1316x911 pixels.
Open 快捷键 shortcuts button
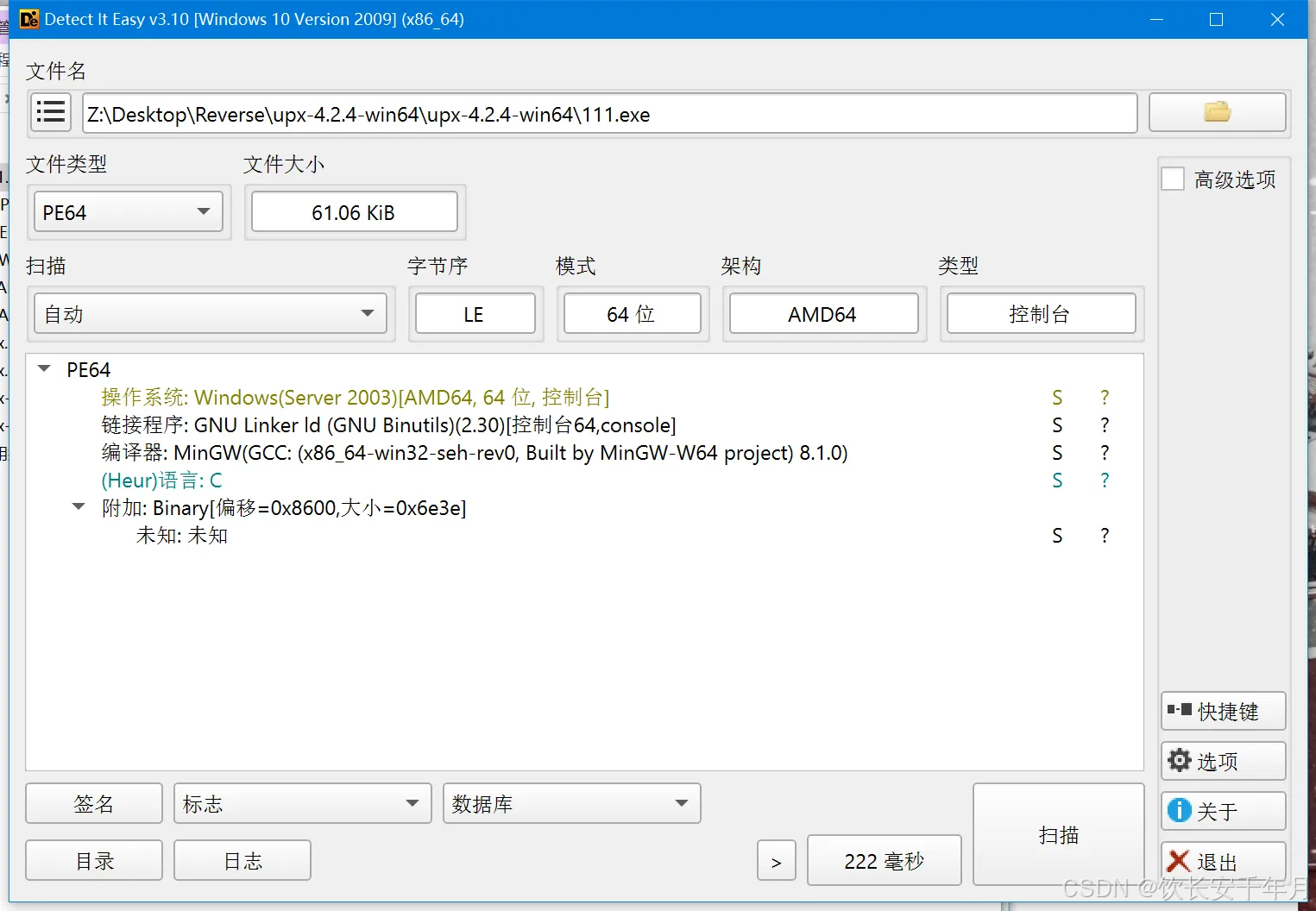click(x=1224, y=711)
